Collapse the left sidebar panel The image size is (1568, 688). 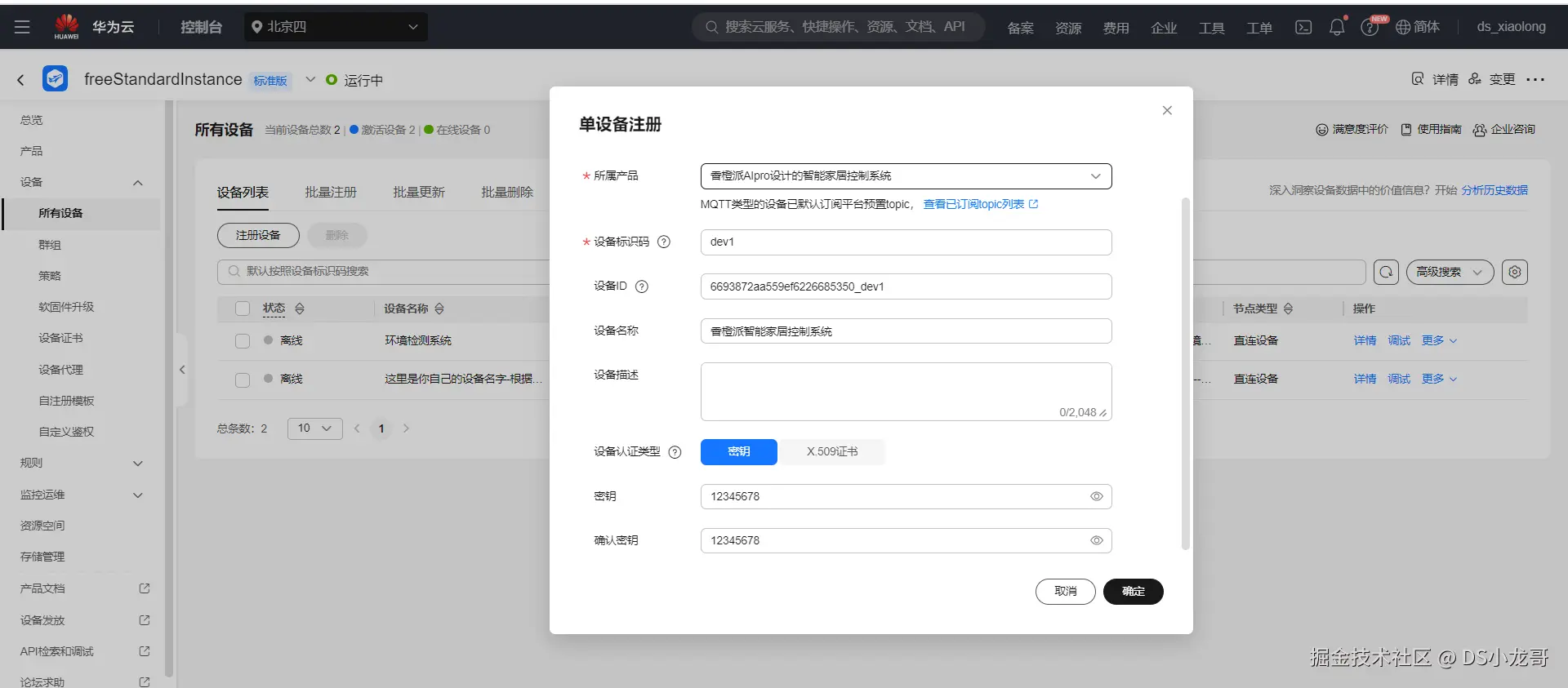[x=182, y=370]
